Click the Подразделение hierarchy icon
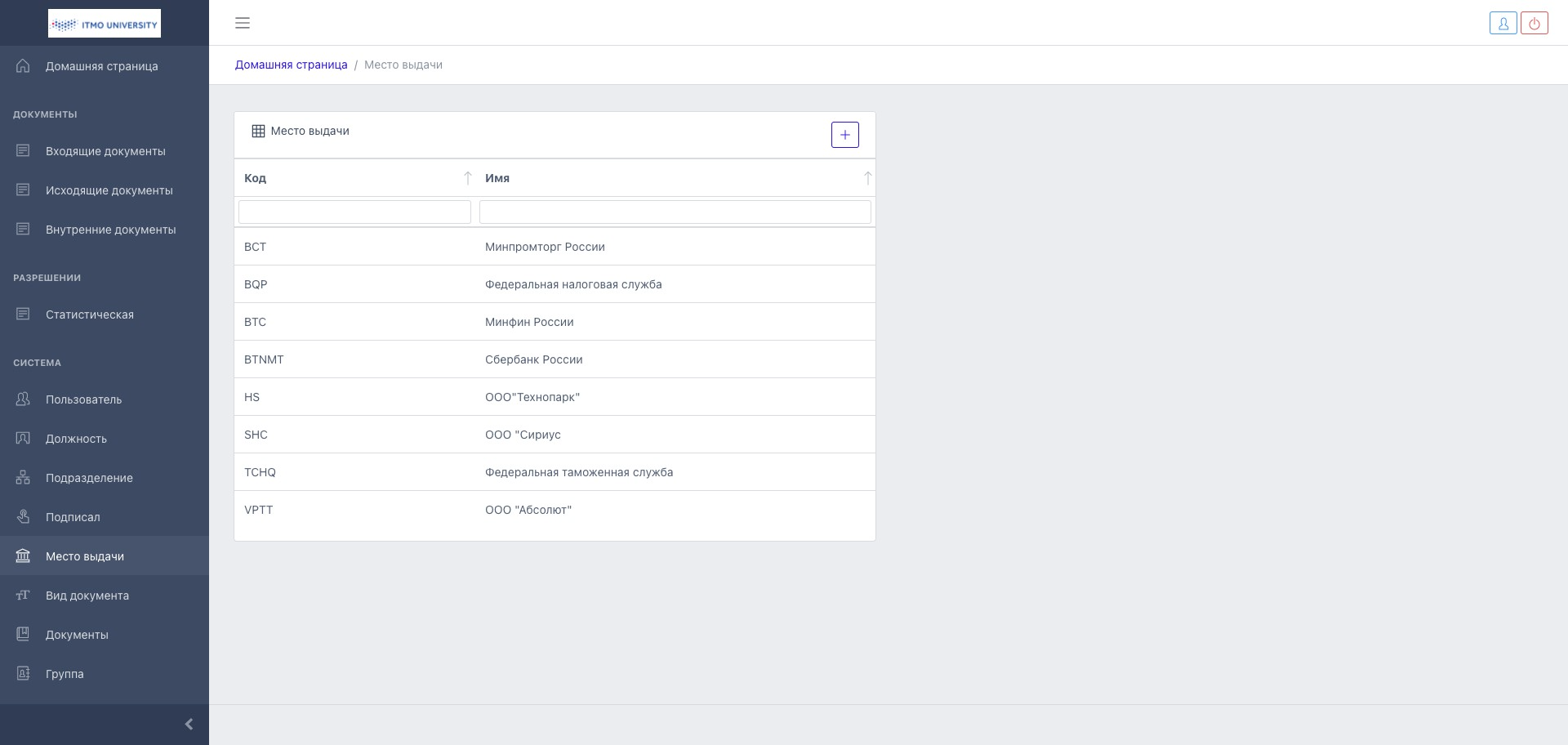Screen dimensions: 1568x745 point(23,478)
